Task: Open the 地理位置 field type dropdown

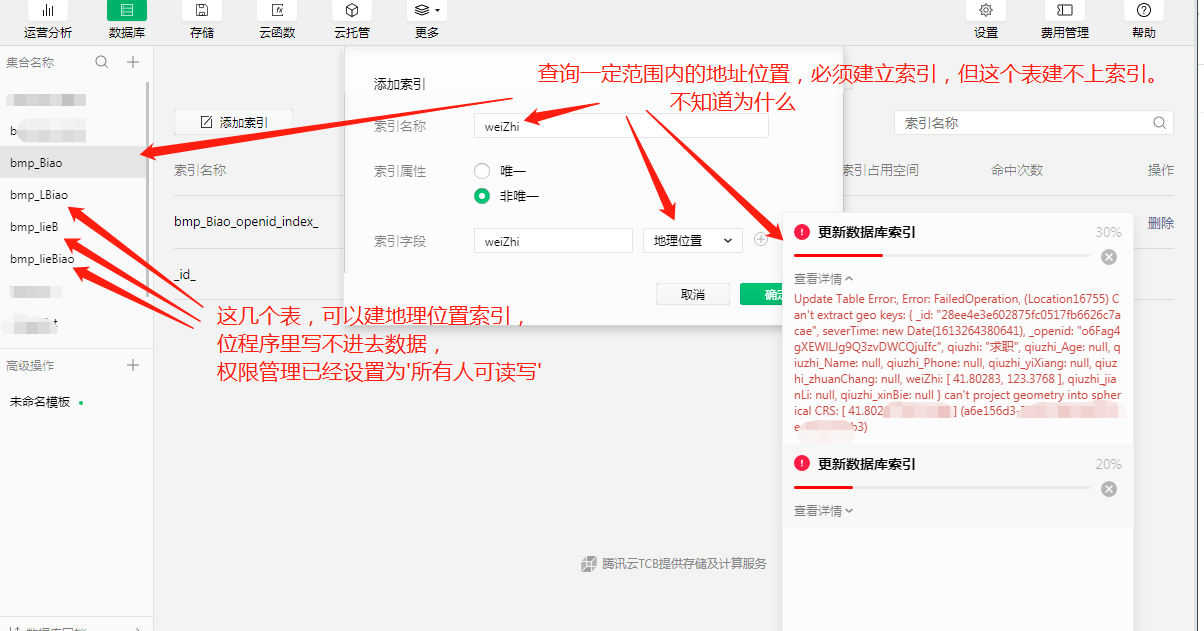Action: pyautogui.click(x=692, y=241)
